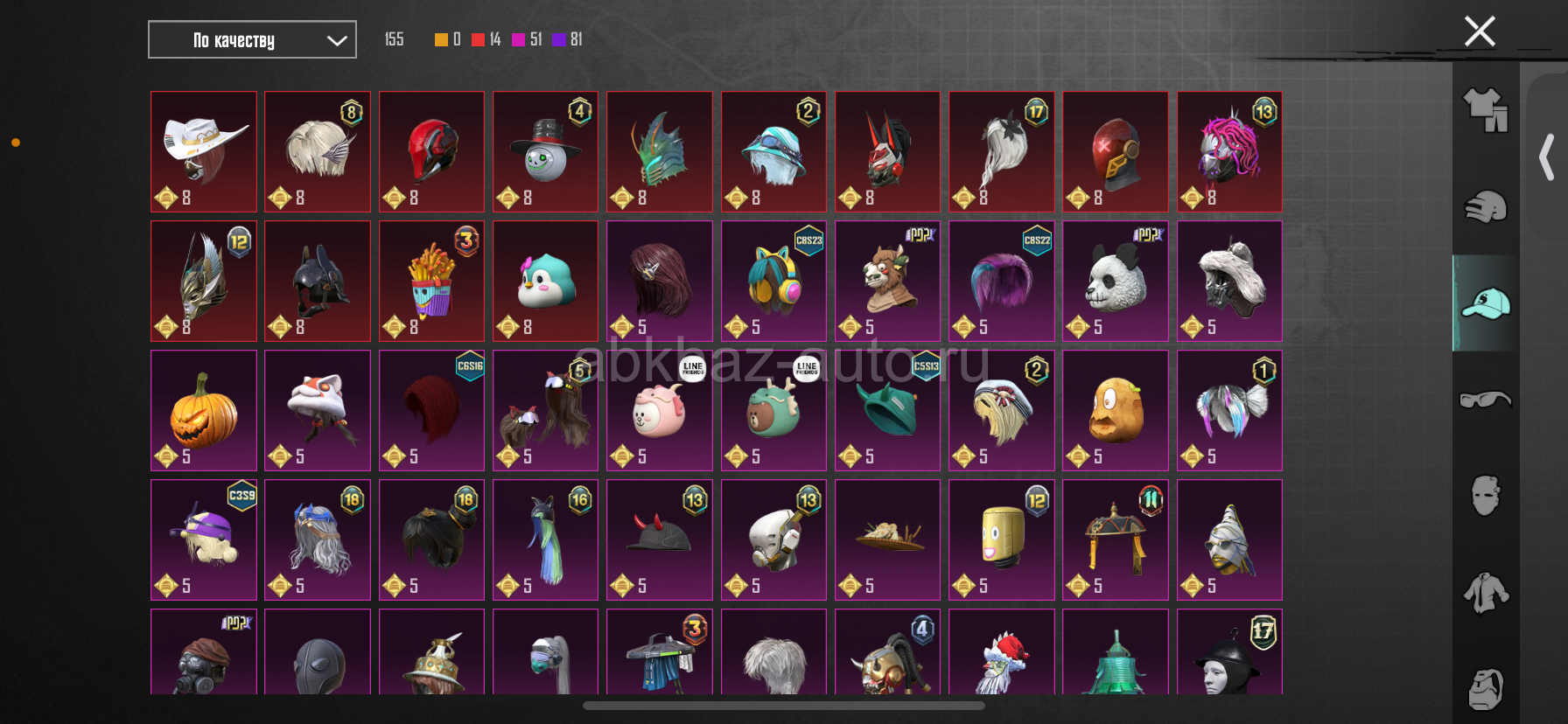Select the helmet category icon
The height and width of the screenshot is (724, 1568).
click(1486, 207)
